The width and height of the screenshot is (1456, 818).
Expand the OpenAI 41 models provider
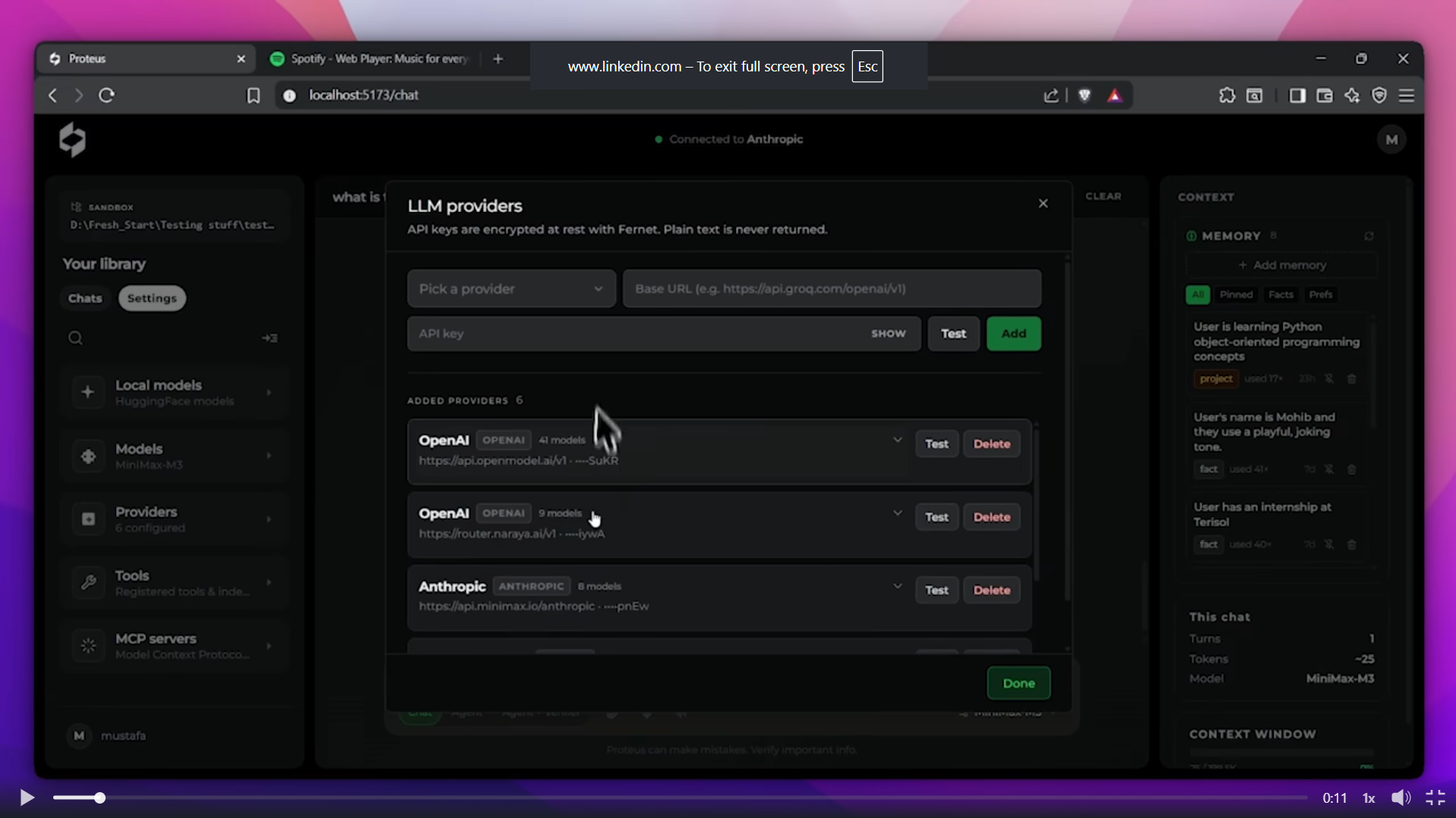(897, 441)
